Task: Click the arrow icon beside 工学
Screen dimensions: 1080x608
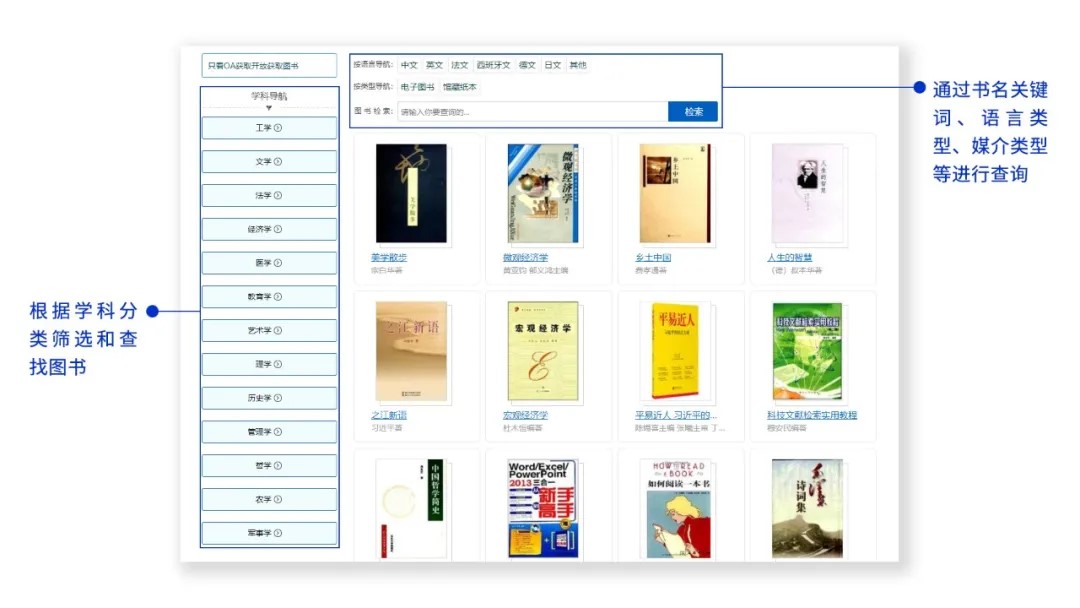Action: coord(278,128)
